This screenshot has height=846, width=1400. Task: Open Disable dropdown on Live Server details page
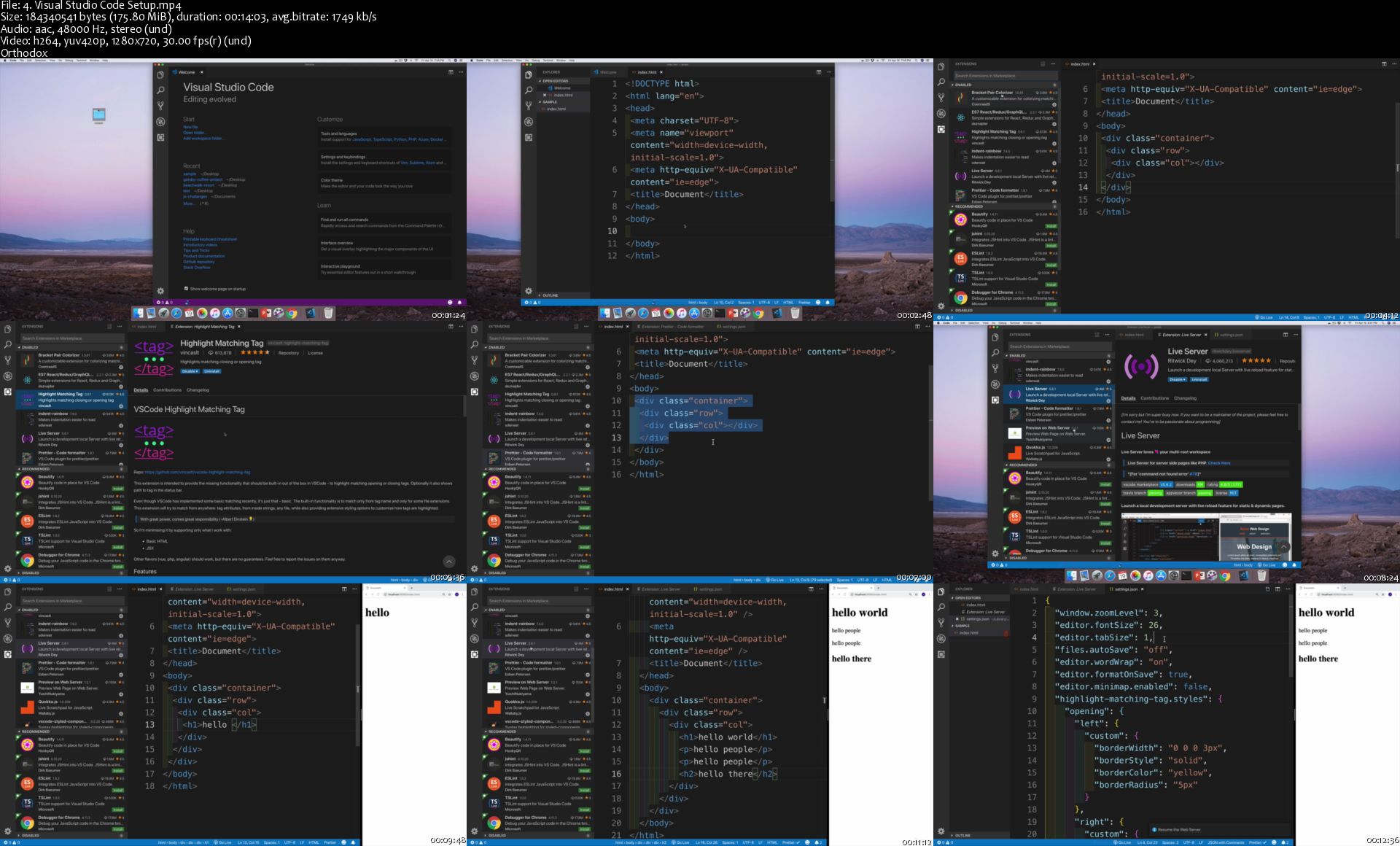click(x=1177, y=379)
